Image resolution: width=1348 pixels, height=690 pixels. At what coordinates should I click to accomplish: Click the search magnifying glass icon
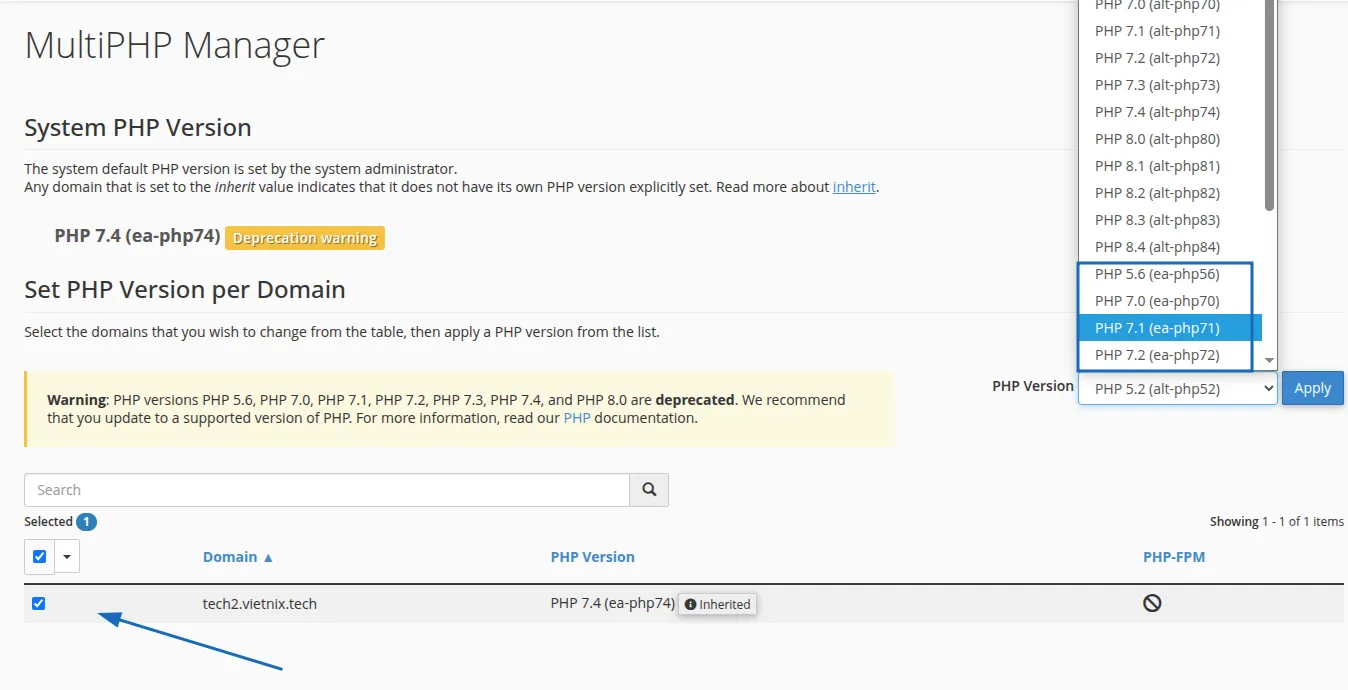point(649,489)
